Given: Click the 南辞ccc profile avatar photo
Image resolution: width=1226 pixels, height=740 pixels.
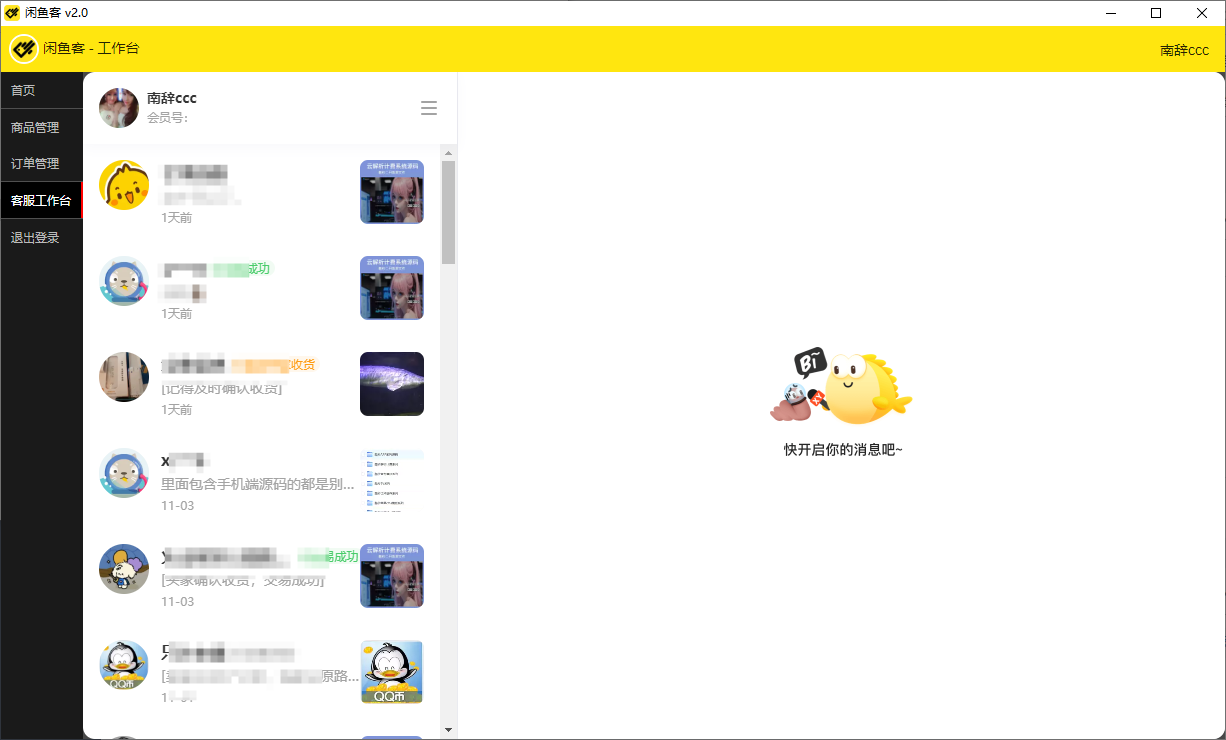Looking at the screenshot, I should pos(119,108).
